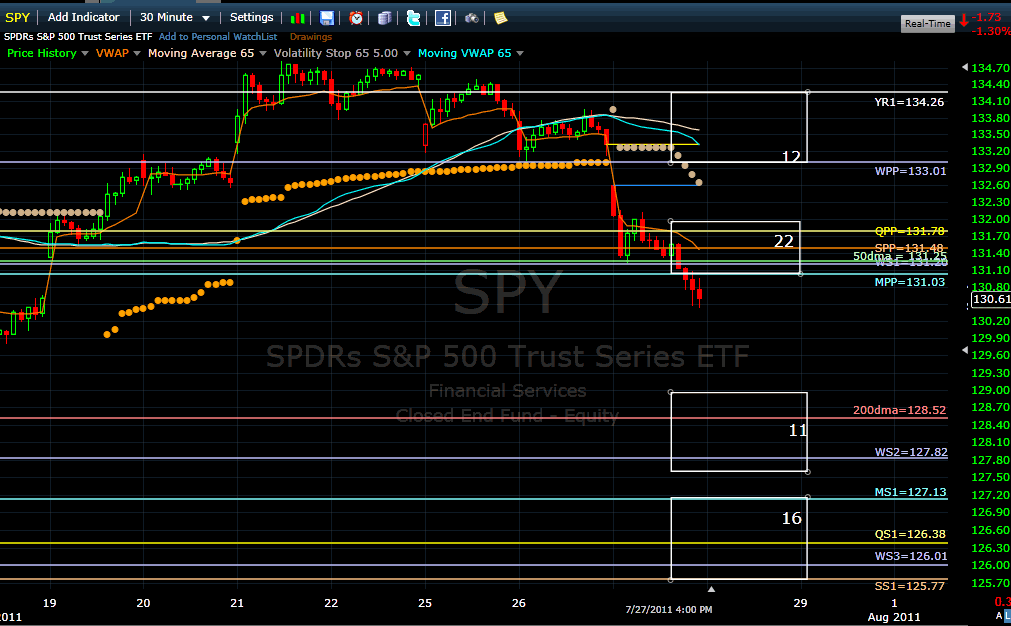Viewport: 1011px width, 626px height.
Task: Open the alarm clock alerts icon
Action: (x=356, y=18)
